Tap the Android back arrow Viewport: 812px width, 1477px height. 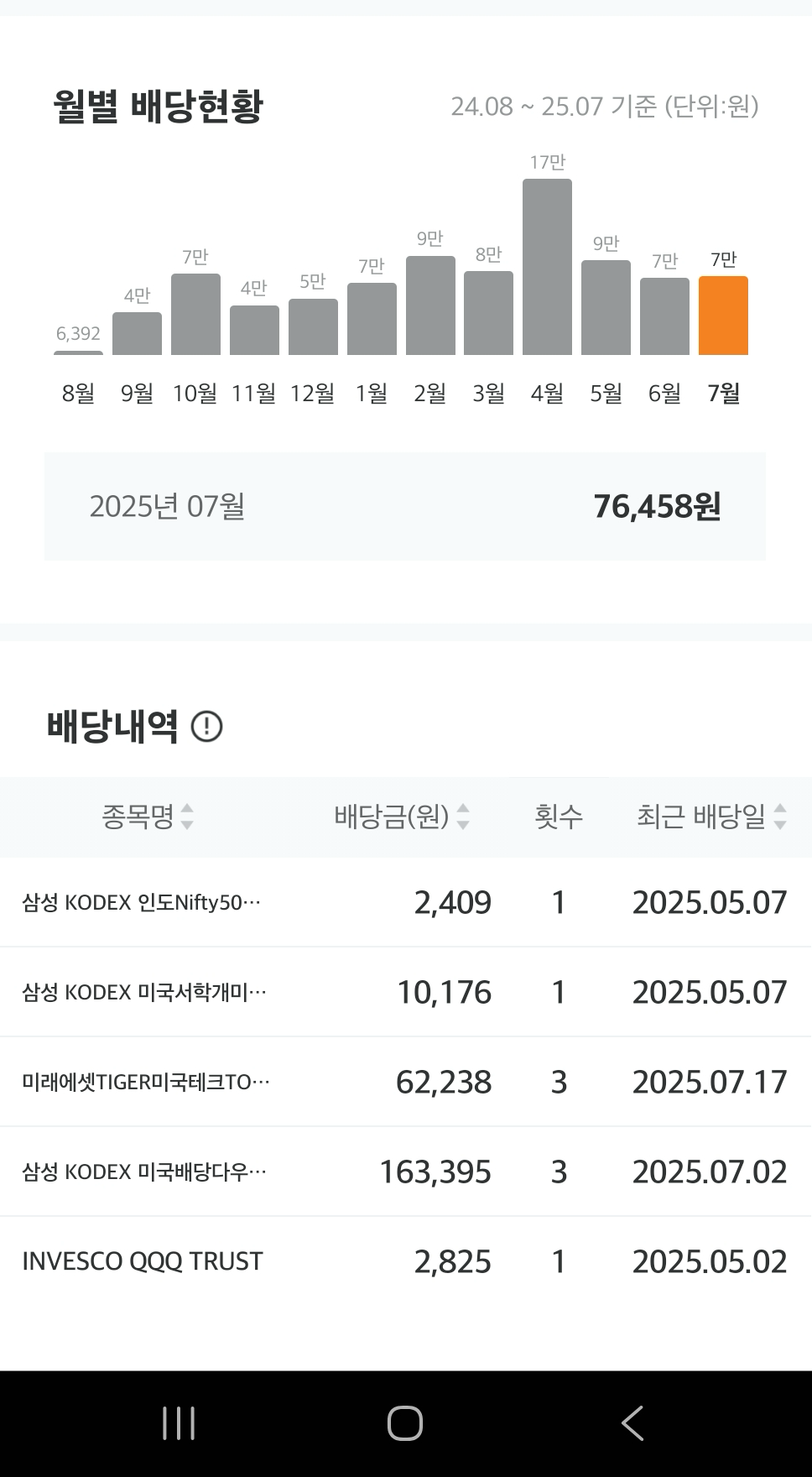pyautogui.click(x=632, y=1423)
